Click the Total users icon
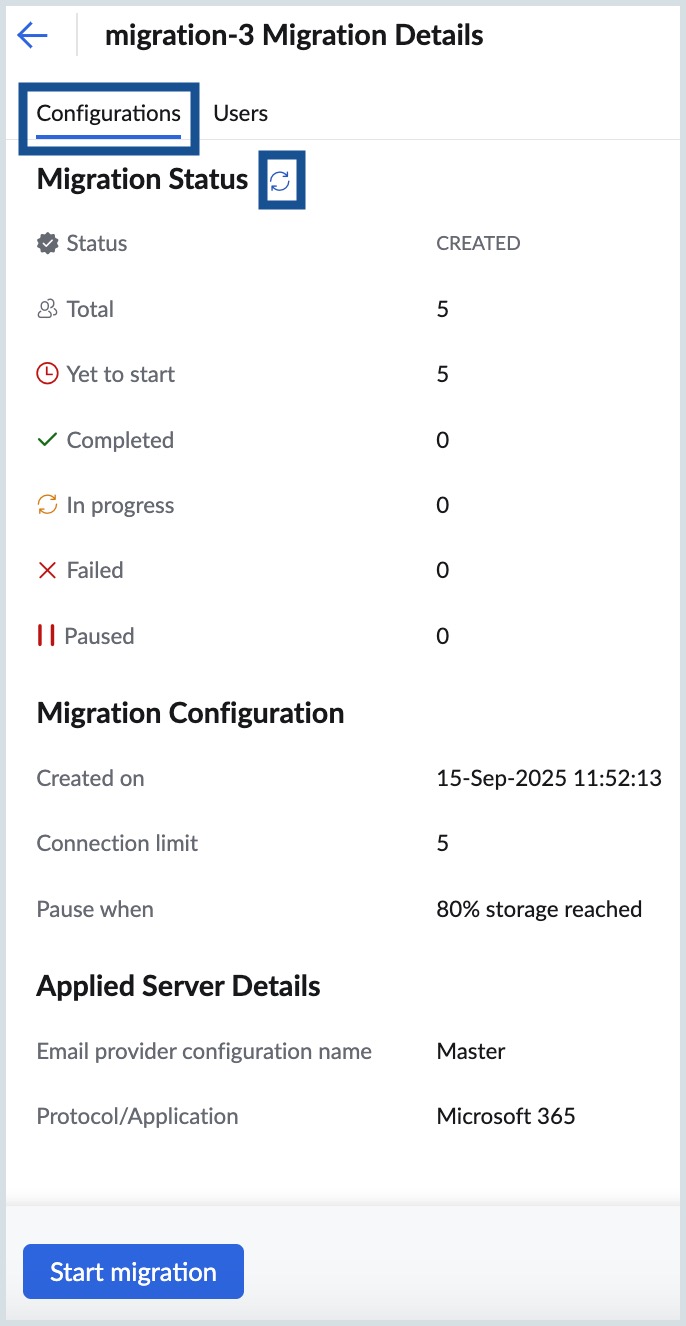Image resolution: width=686 pixels, height=1326 pixels. click(x=47, y=309)
